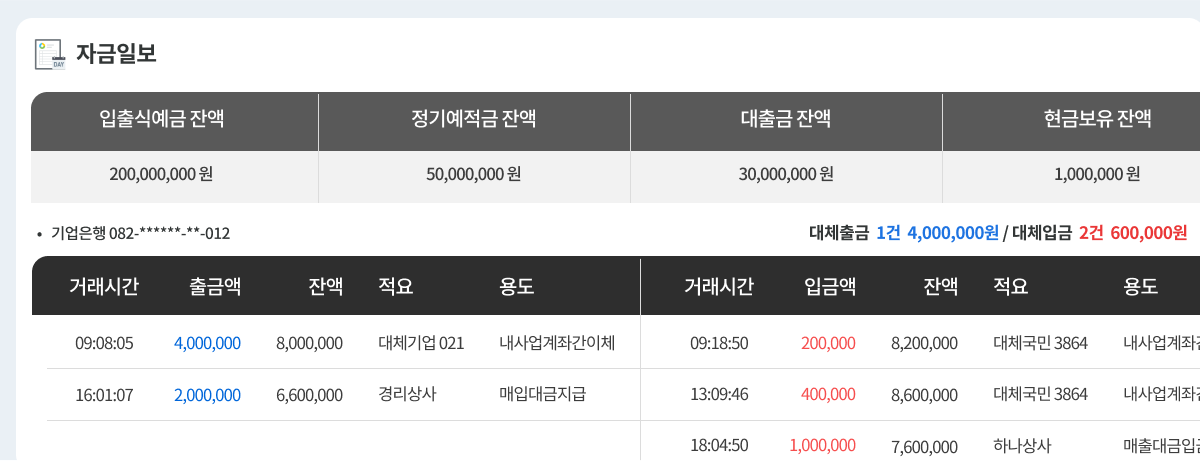Image resolution: width=1200 pixels, height=461 pixels.
Task: Click the 30,000,000 원 loan balance
Action: point(785,174)
